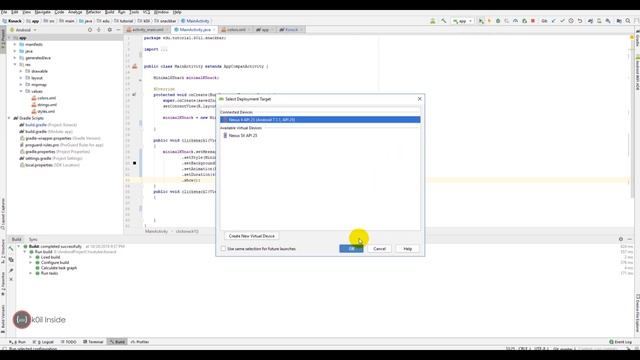Click the green Android sync icon in toolbar
Screen dimensions: 640x360
tap(433, 21)
